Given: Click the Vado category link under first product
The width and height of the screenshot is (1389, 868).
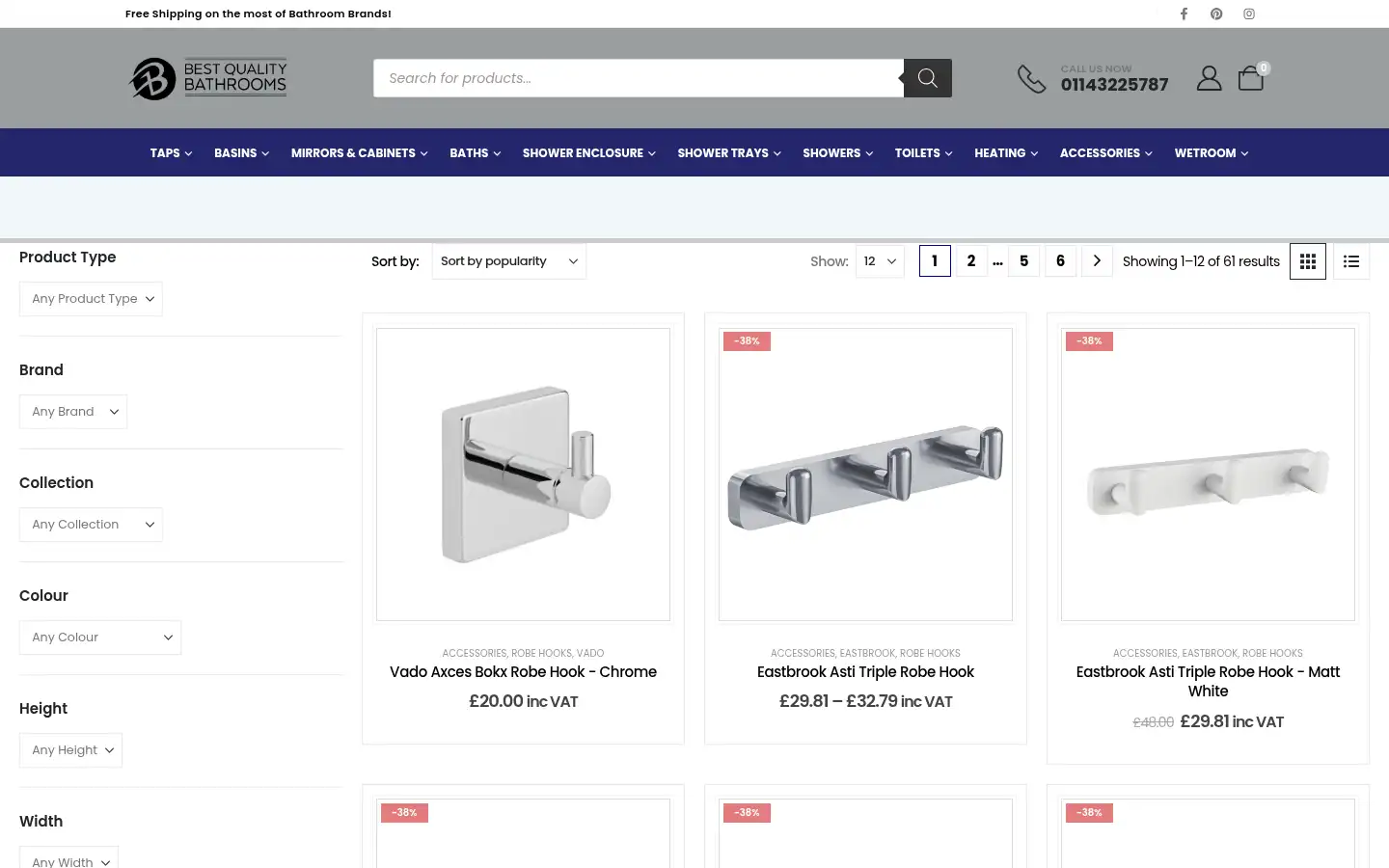Looking at the screenshot, I should (x=590, y=653).
